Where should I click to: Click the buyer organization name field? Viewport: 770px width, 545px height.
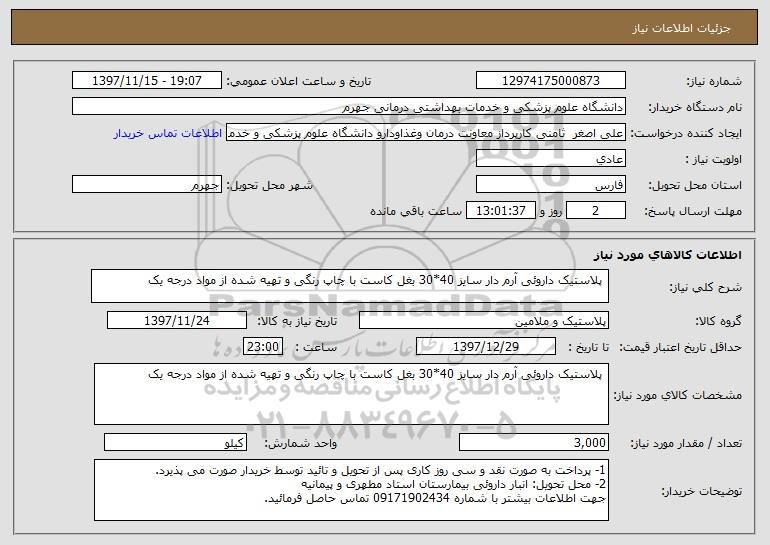coord(349,107)
